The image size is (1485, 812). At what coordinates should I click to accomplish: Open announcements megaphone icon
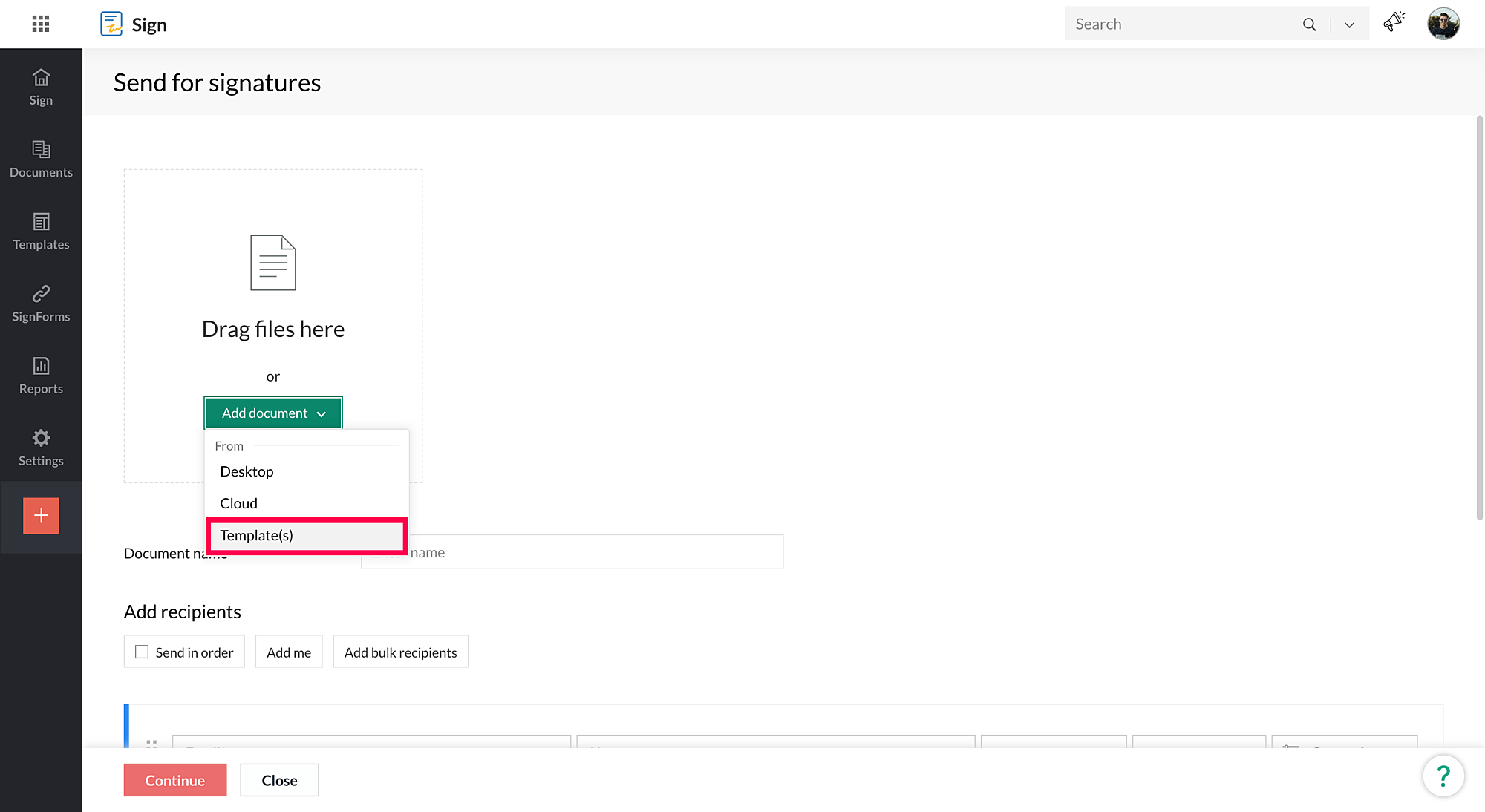1394,23
